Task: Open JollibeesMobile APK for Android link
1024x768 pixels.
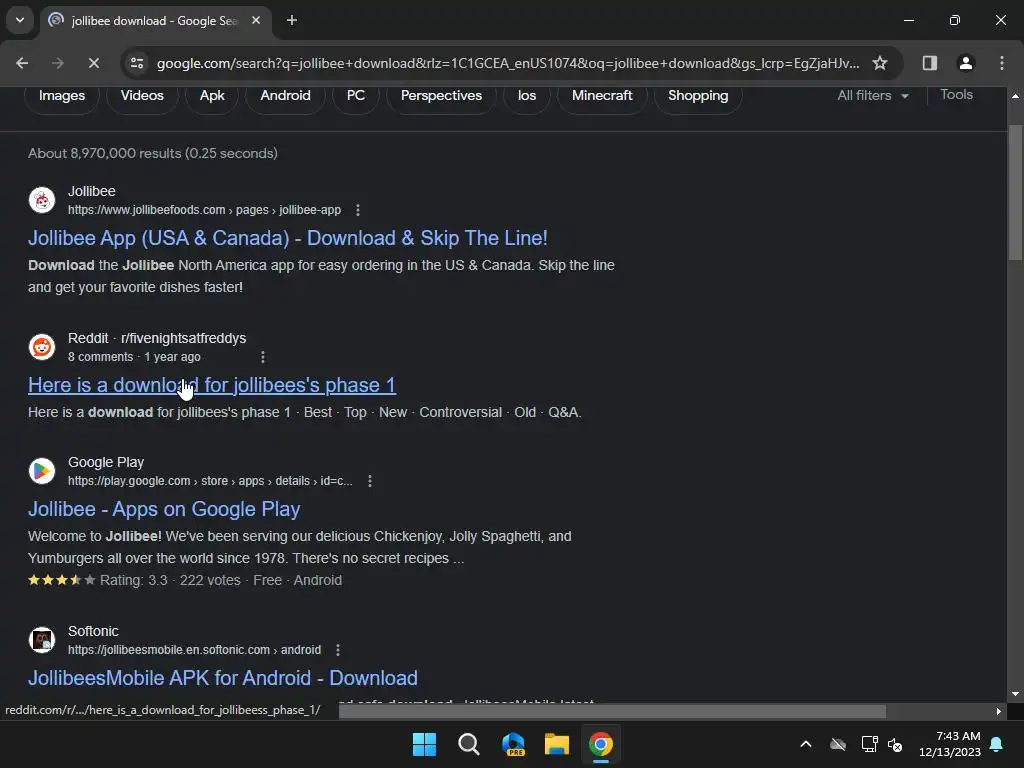Action: point(223,678)
